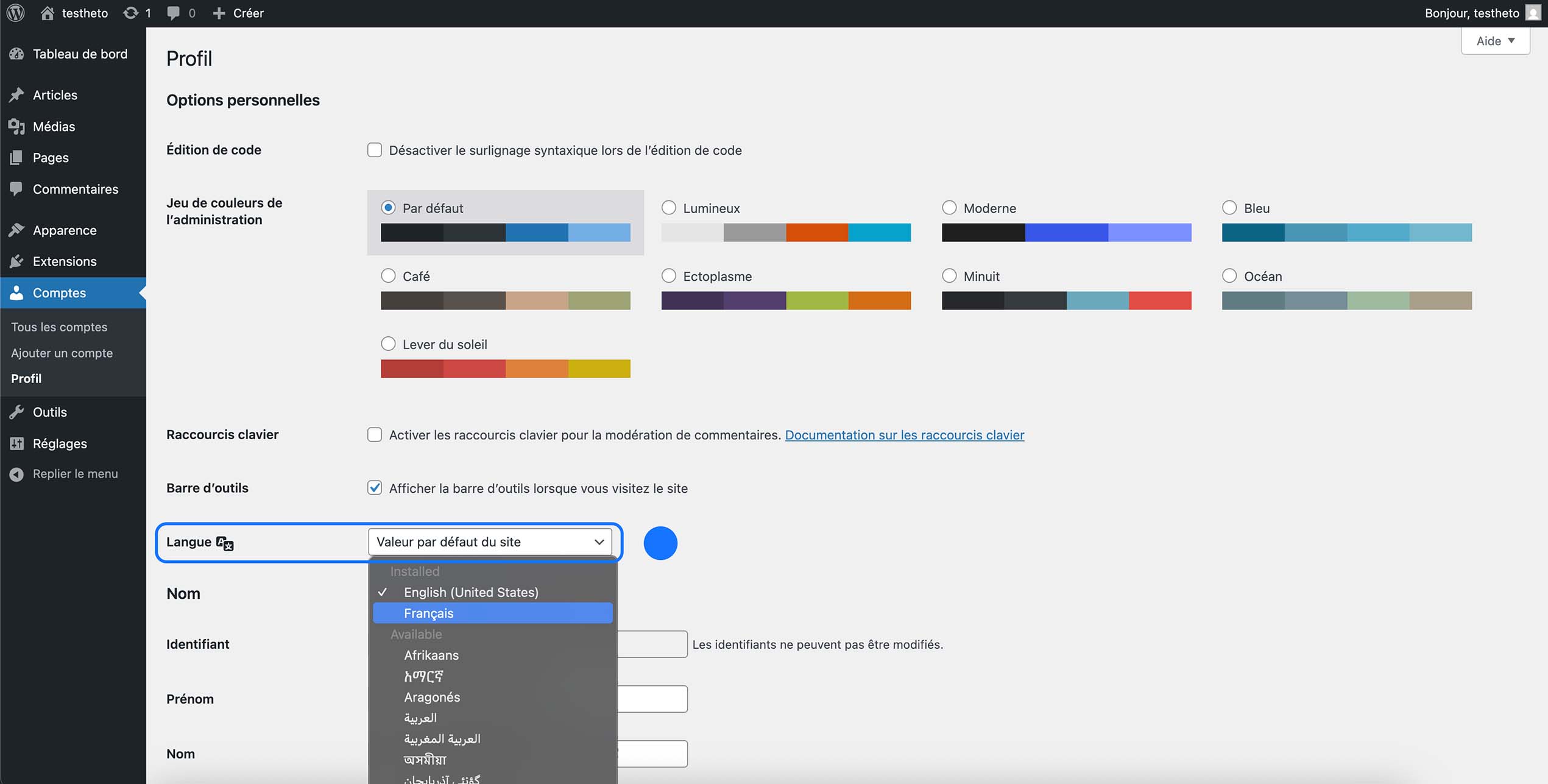
Task: Open Documentation sur les raccourcis clavier link
Action: click(x=905, y=435)
